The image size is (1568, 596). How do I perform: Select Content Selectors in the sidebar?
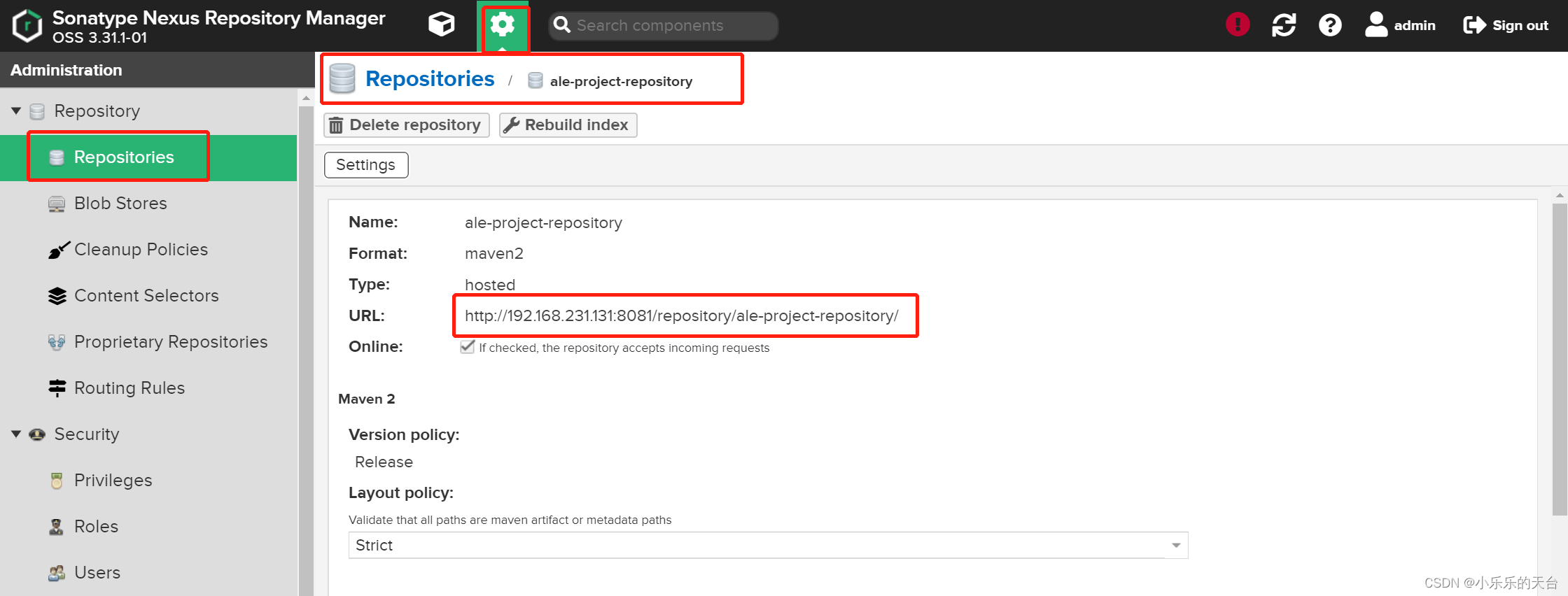point(148,296)
